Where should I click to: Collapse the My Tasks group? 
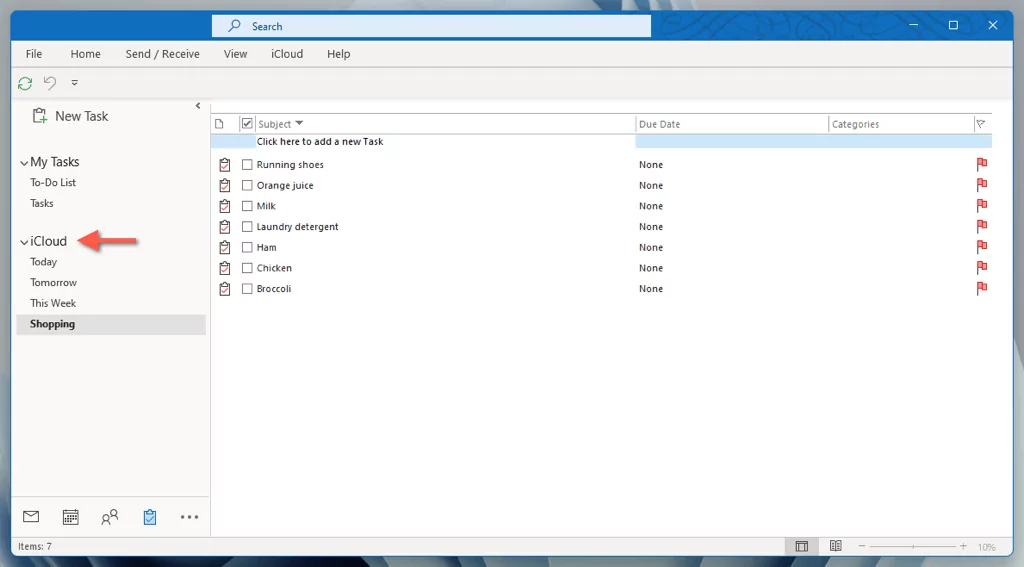[x=24, y=163]
